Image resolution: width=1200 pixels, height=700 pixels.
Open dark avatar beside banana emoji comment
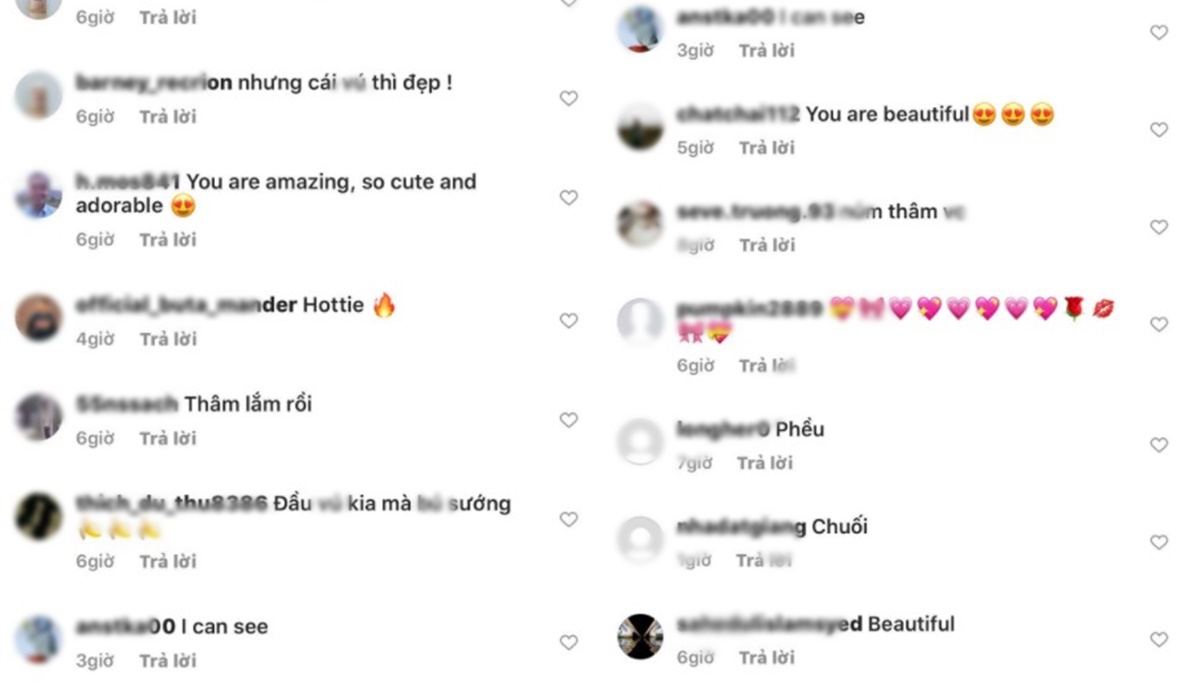tap(39, 516)
